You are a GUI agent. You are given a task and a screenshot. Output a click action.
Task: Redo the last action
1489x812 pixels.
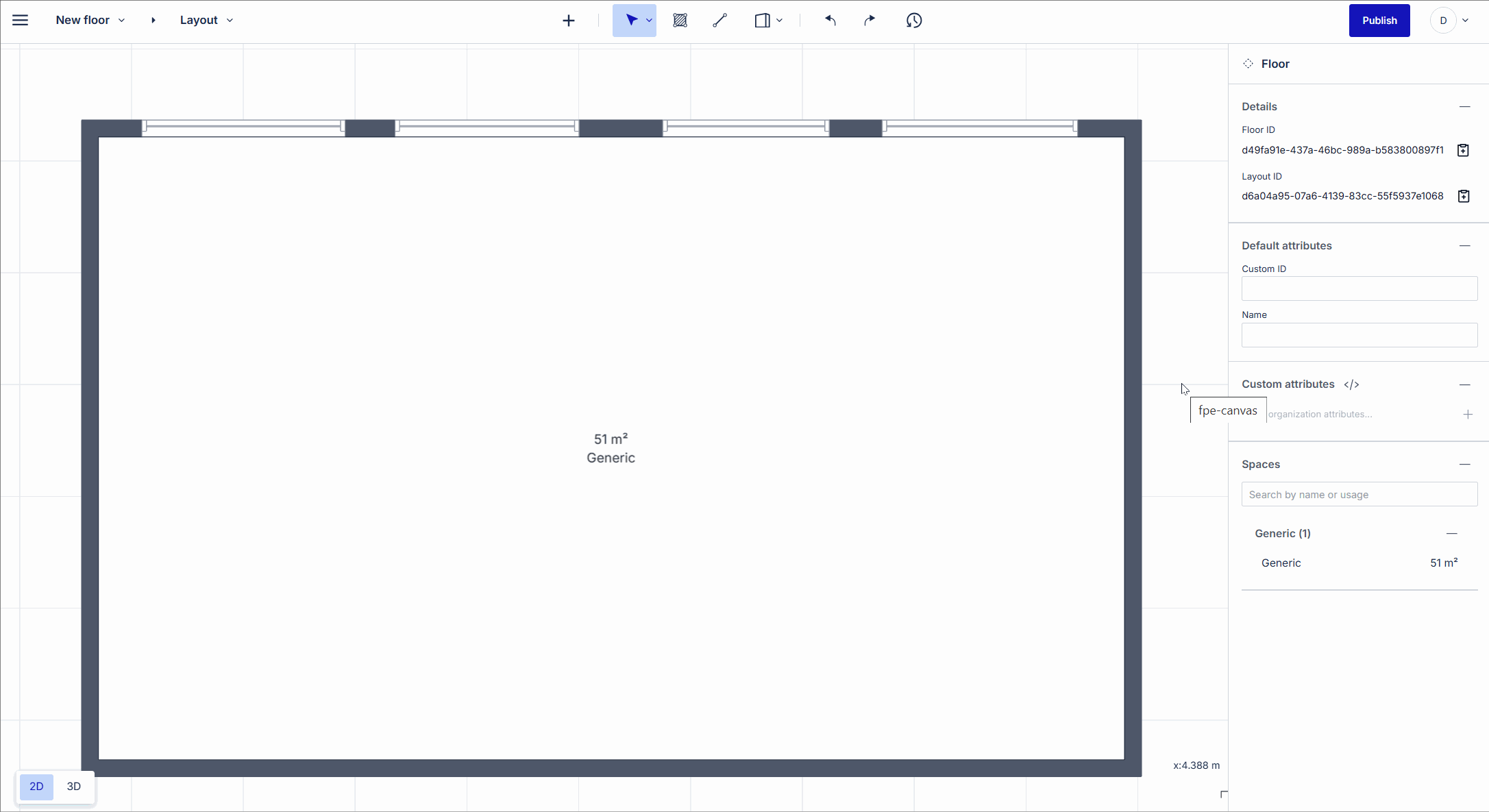click(x=869, y=21)
